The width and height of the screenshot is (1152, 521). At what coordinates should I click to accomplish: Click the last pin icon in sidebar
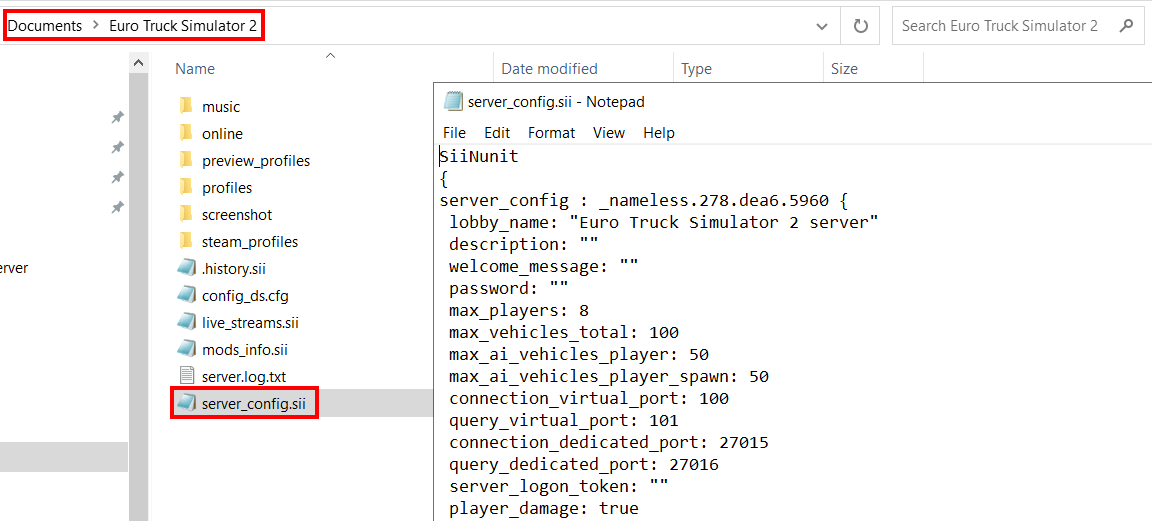point(117,207)
